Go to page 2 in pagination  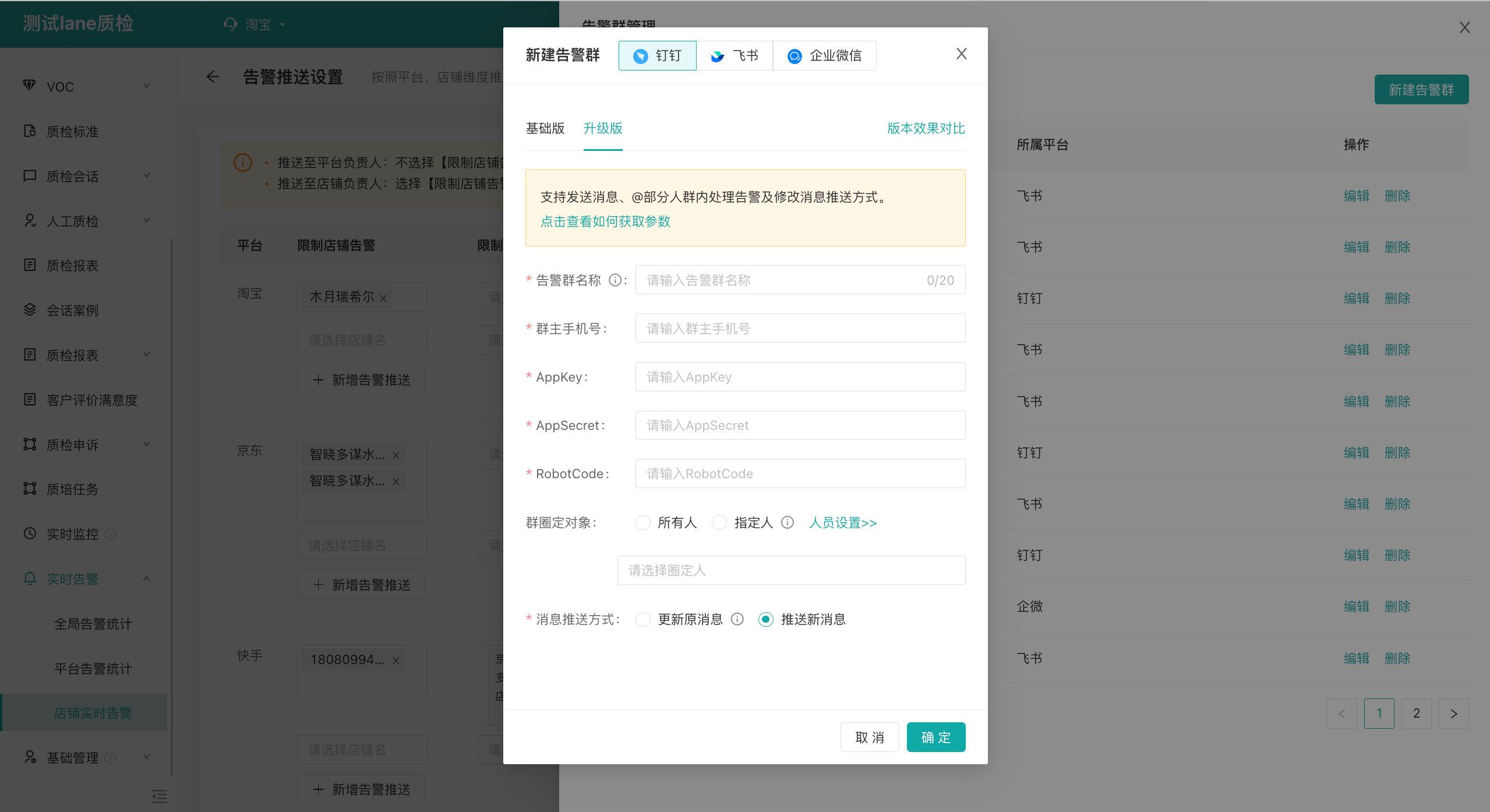(x=1417, y=714)
